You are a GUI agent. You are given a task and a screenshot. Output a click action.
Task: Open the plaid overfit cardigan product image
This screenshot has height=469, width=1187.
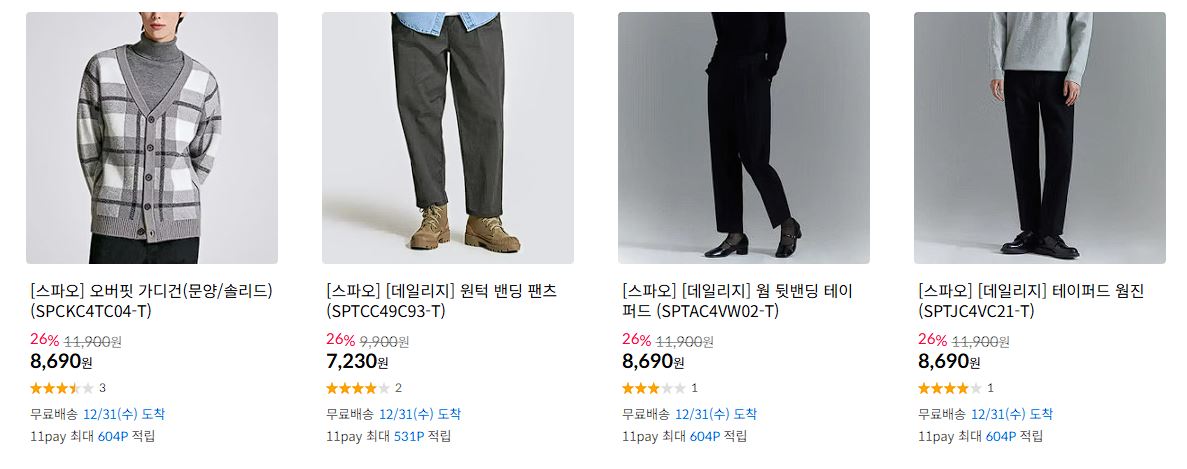click(151, 138)
